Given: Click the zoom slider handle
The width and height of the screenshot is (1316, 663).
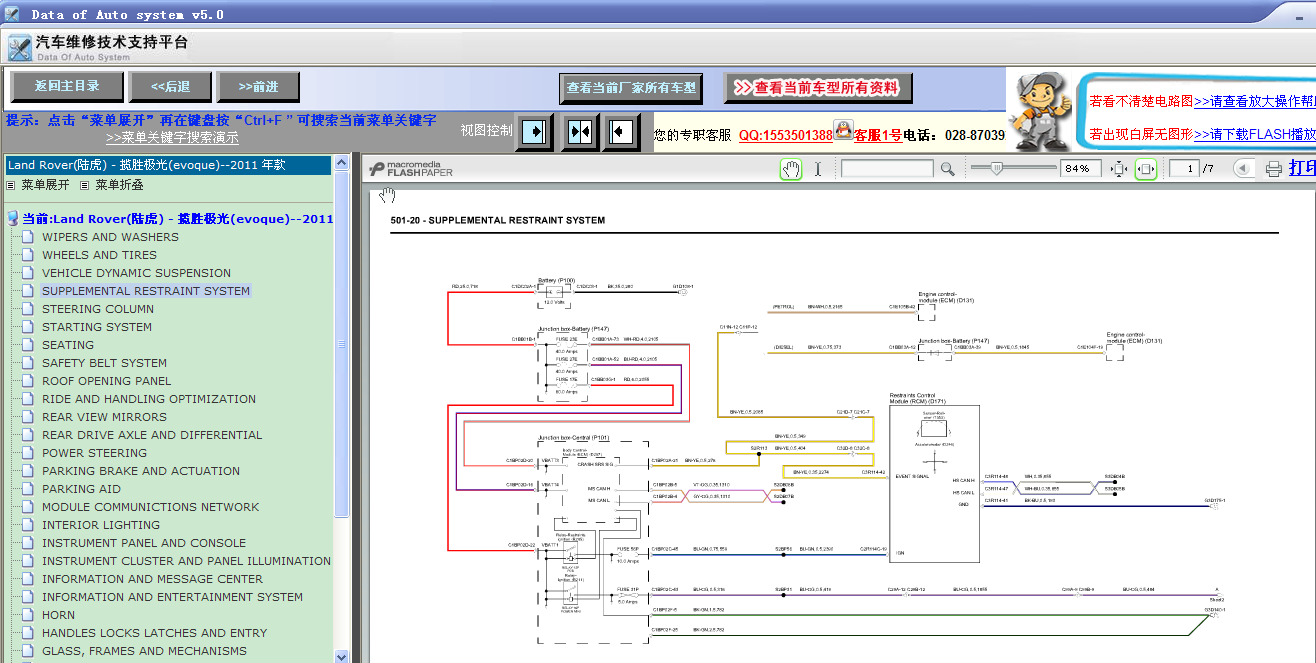Looking at the screenshot, I should [996, 168].
